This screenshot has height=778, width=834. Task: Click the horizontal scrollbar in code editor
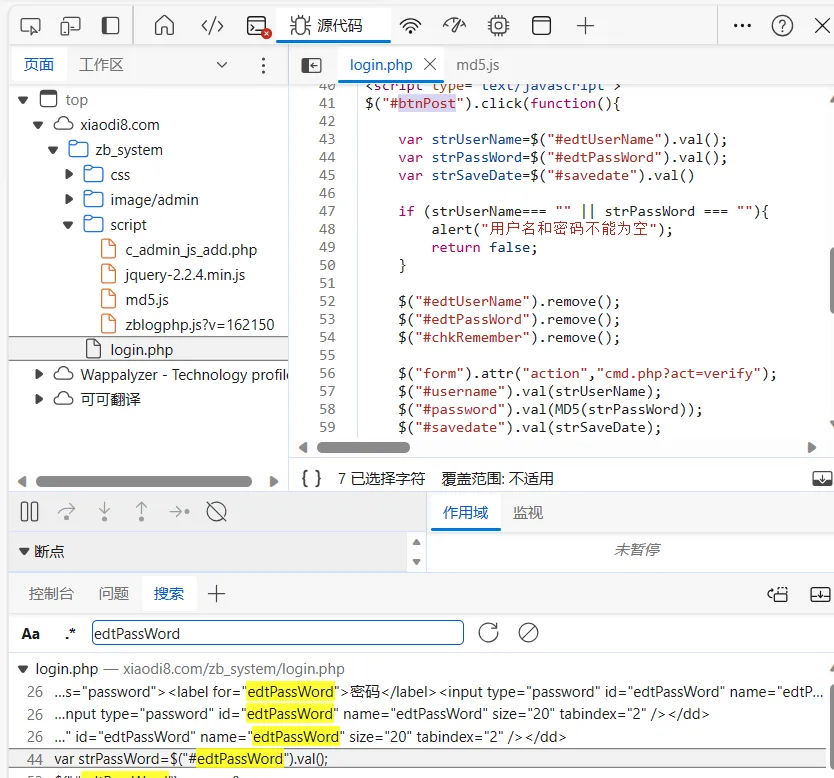click(x=364, y=447)
